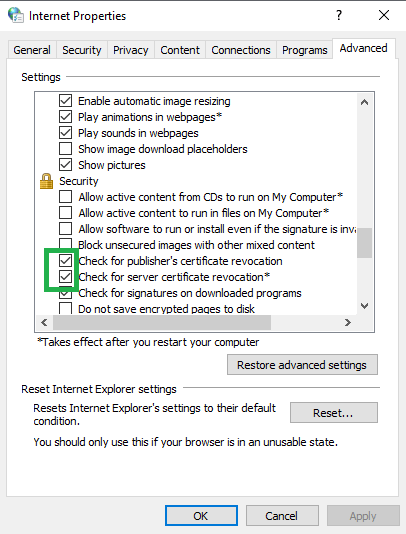Uncheck Check for publisher's certificate revocation
Image resolution: width=406 pixels, height=534 pixels.
coord(65,261)
